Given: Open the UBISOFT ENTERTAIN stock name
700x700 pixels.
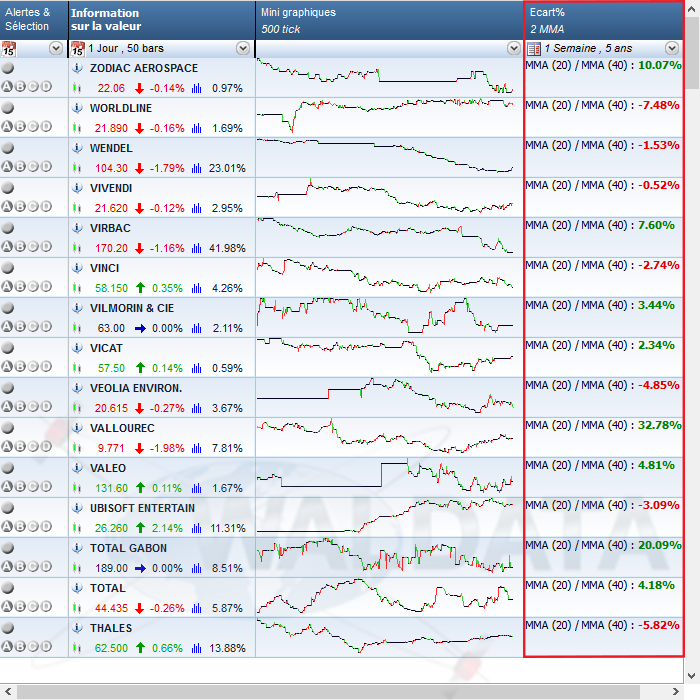Looking at the screenshot, I should tap(142, 508).
